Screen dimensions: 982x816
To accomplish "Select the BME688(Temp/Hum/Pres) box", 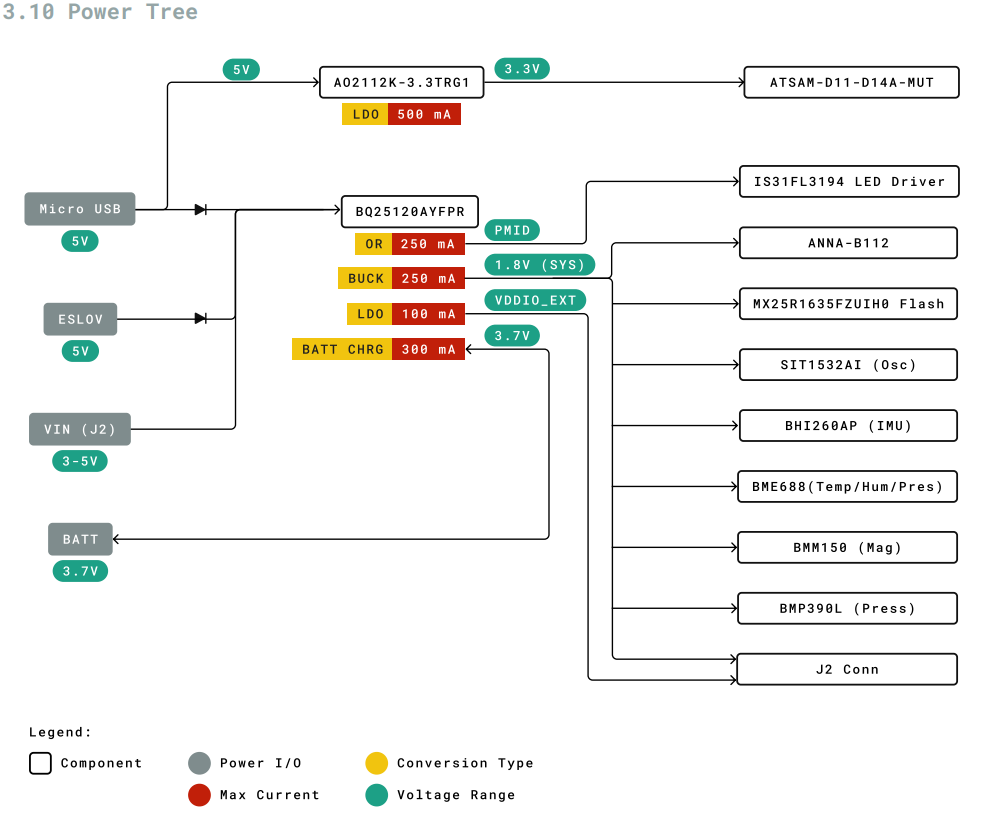I will coord(847,487).
